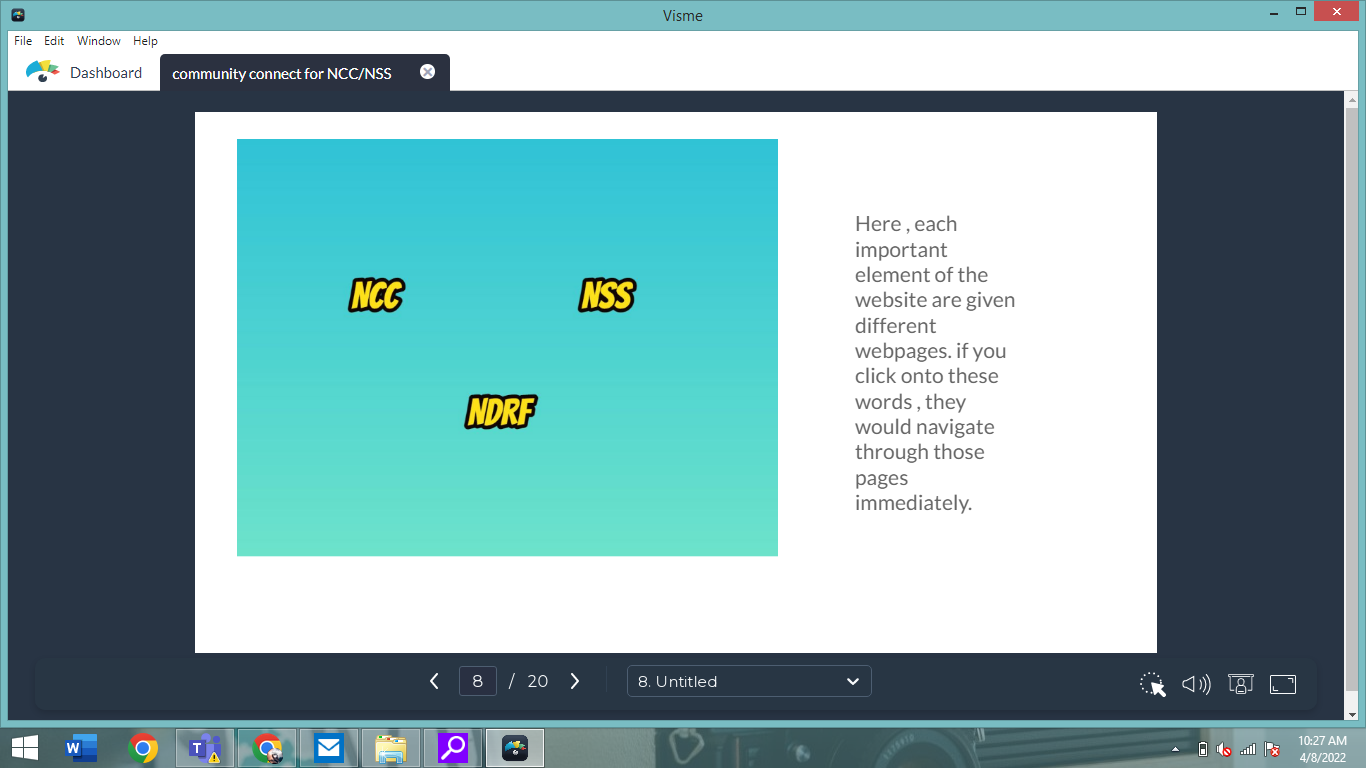Open second Chrome profile taskbar icon
The image size is (1366, 768).
[x=267, y=748]
